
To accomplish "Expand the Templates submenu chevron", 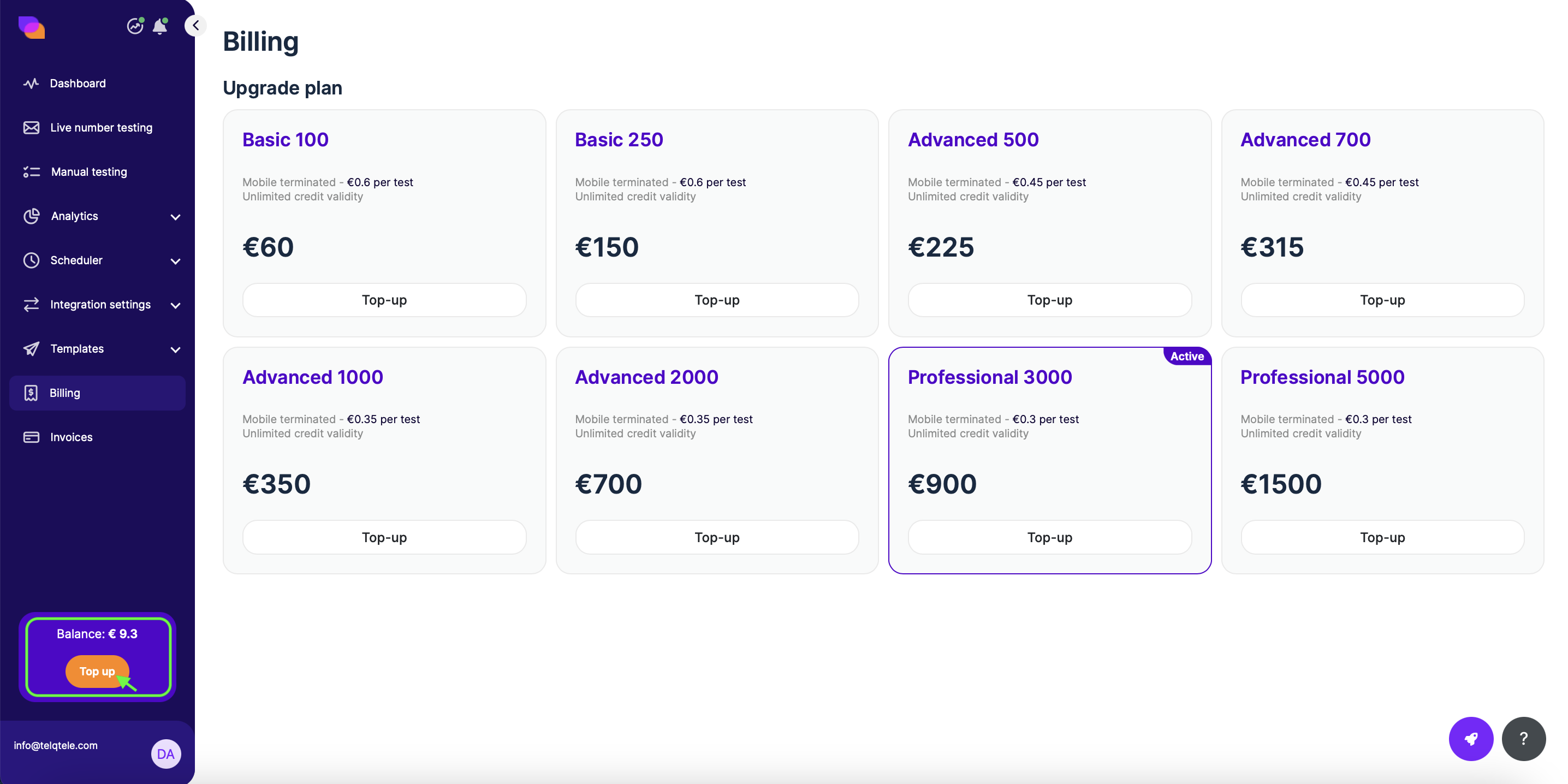I will tap(175, 349).
